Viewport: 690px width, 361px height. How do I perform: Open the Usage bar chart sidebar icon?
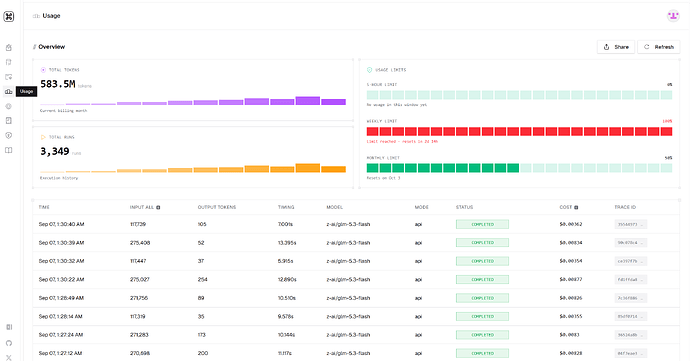tap(8, 91)
